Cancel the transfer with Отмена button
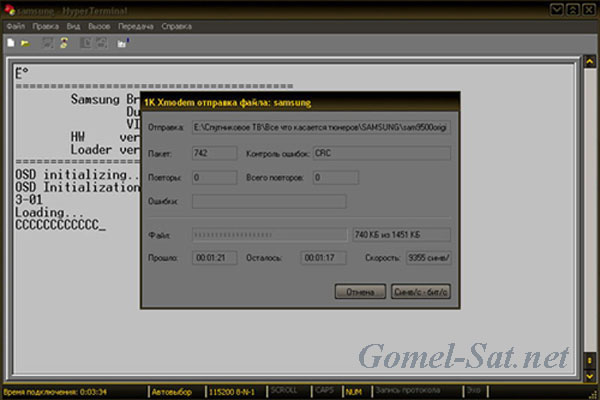Image resolution: width=600 pixels, height=400 pixels. point(360,292)
